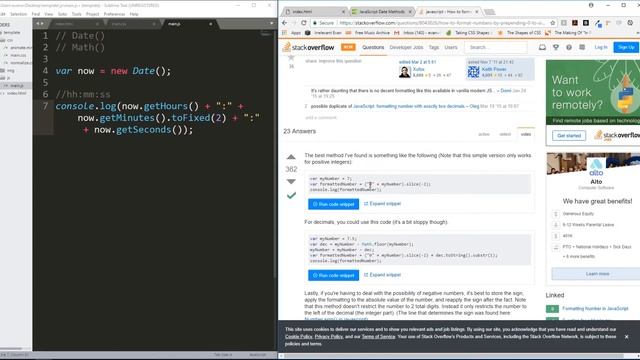Open the Help menu in Sublime Text

(x=134, y=14)
